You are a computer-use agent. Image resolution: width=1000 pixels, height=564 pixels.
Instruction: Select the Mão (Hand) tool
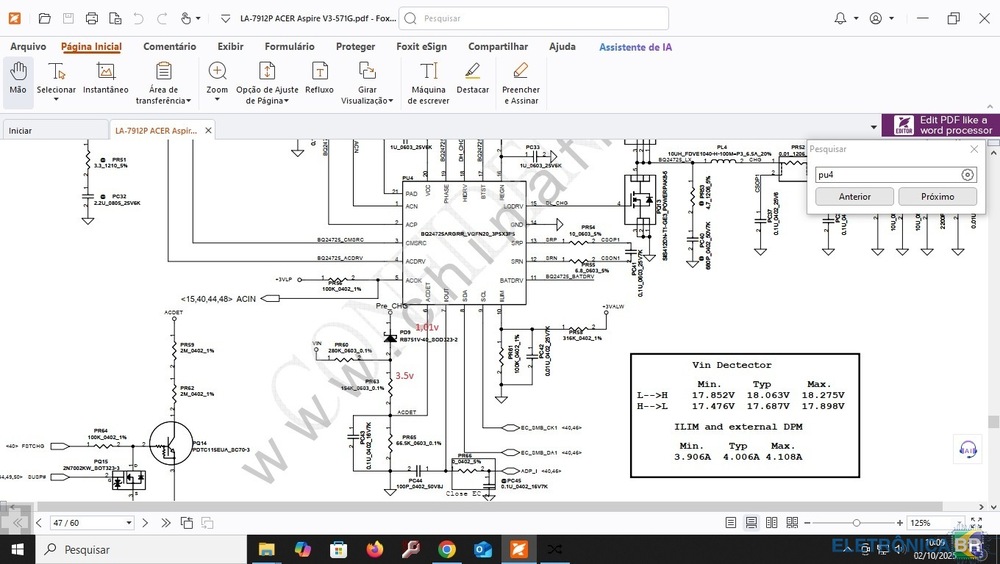pos(18,80)
